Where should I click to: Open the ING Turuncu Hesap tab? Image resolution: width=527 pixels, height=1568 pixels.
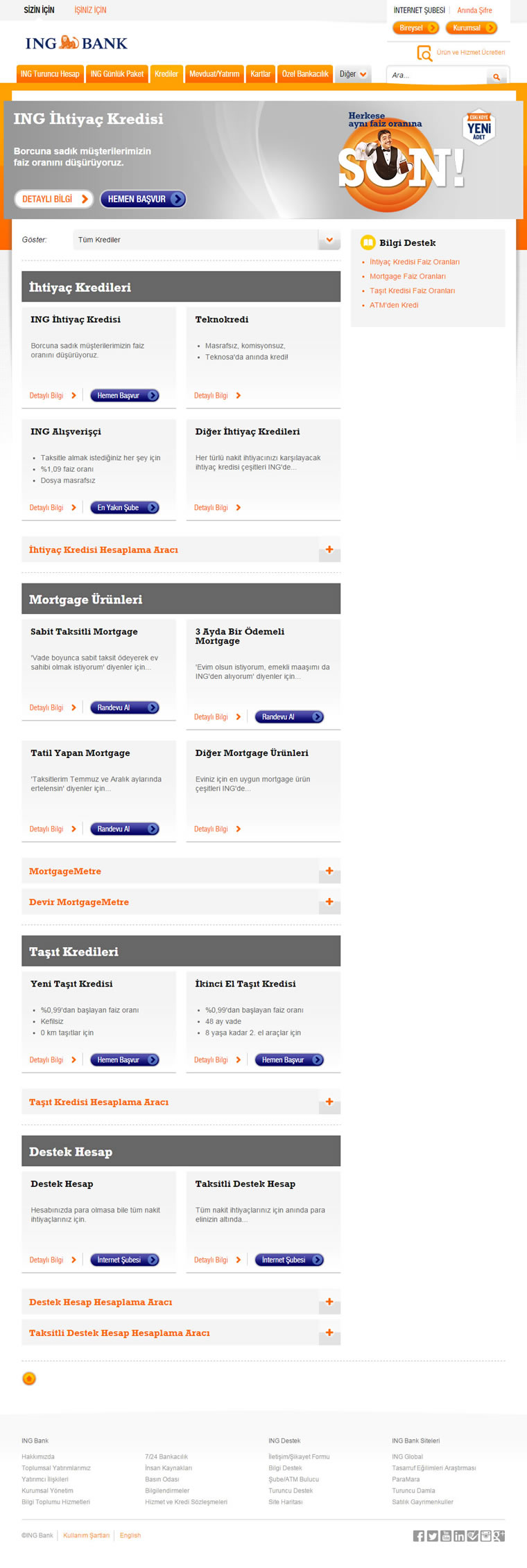50,74
